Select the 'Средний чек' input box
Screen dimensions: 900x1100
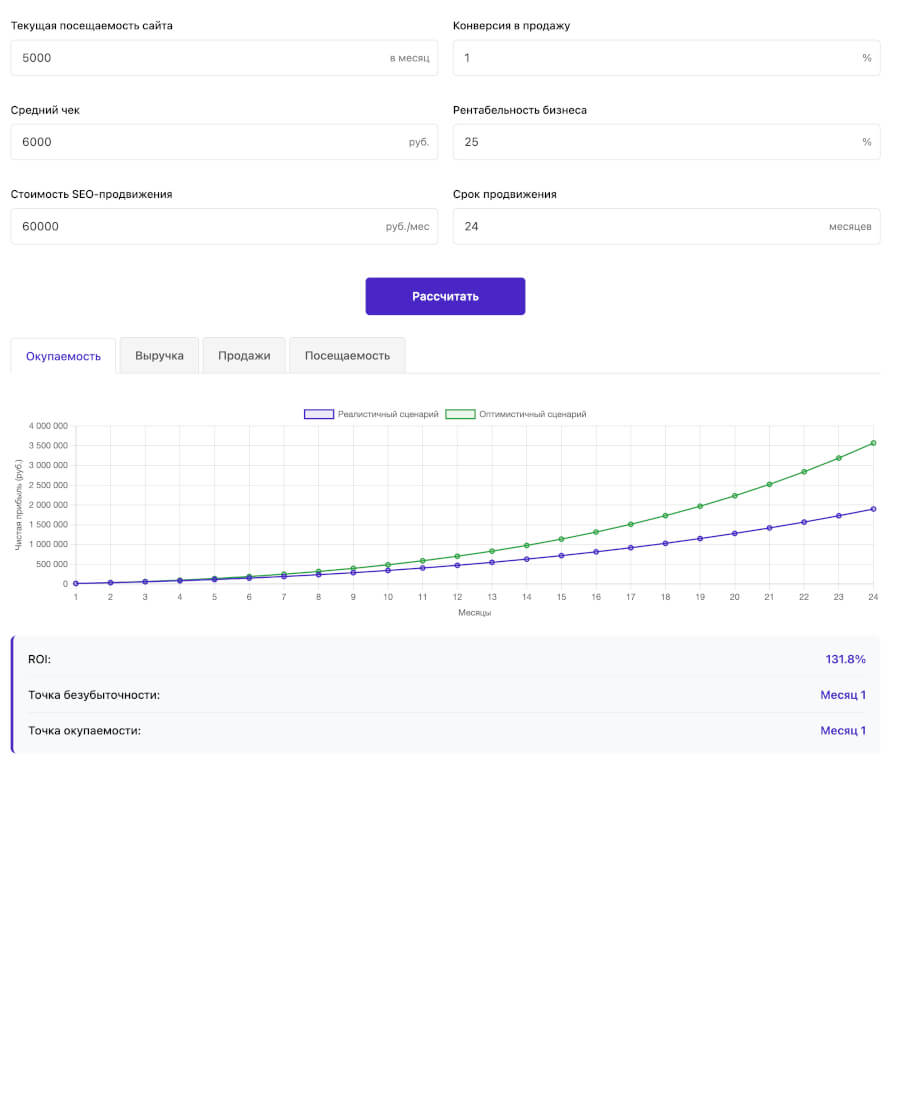coord(200,142)
